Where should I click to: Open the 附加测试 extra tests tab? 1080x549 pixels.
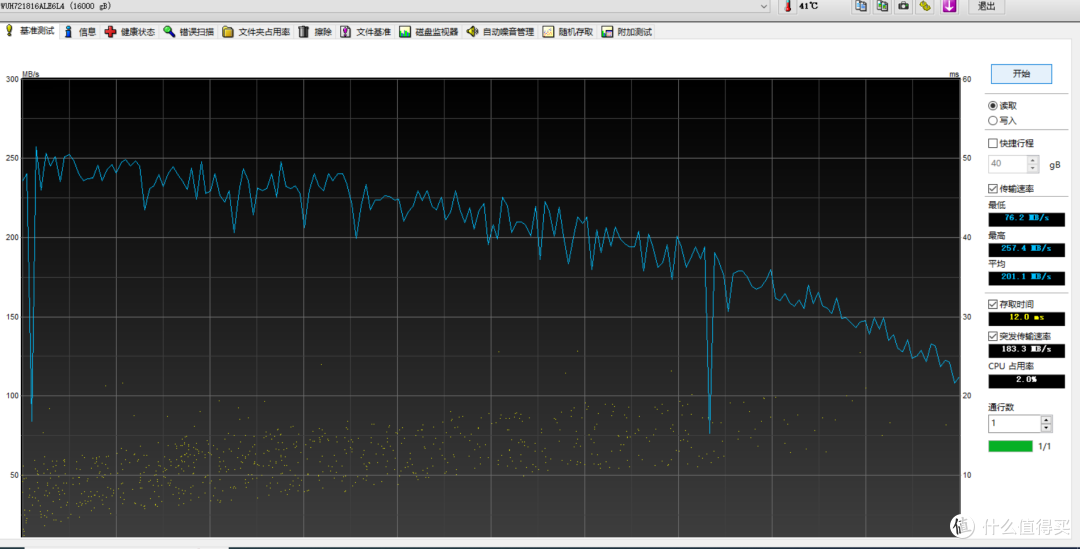[627, 32]
